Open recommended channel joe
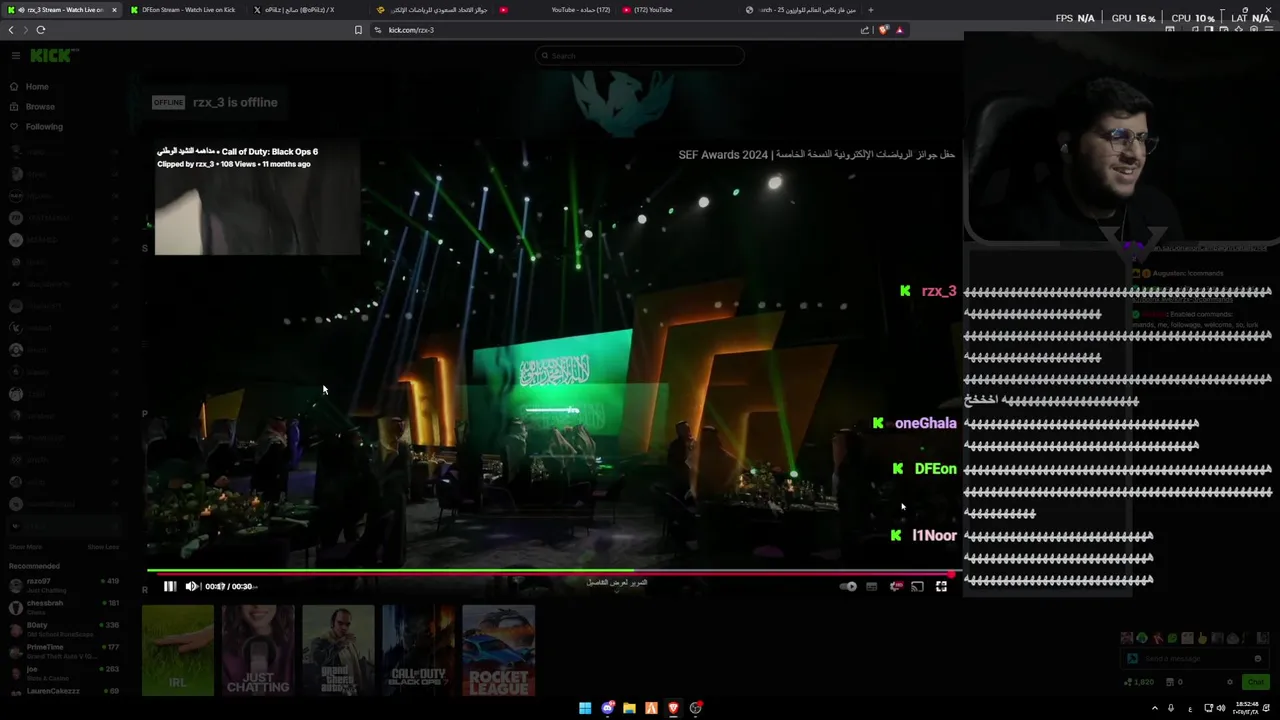Image resolution: width=1280 pixels, height=720 pixels. [63, 672]
